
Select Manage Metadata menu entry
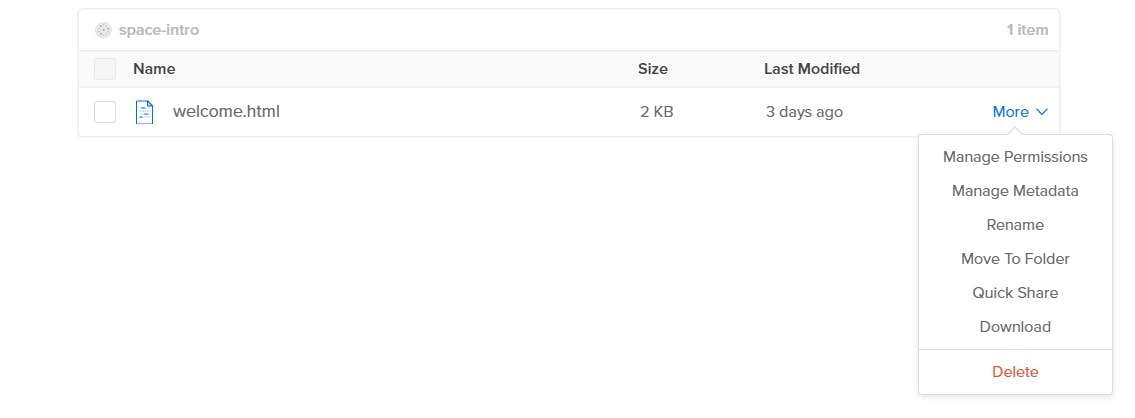pos(1015,191)
